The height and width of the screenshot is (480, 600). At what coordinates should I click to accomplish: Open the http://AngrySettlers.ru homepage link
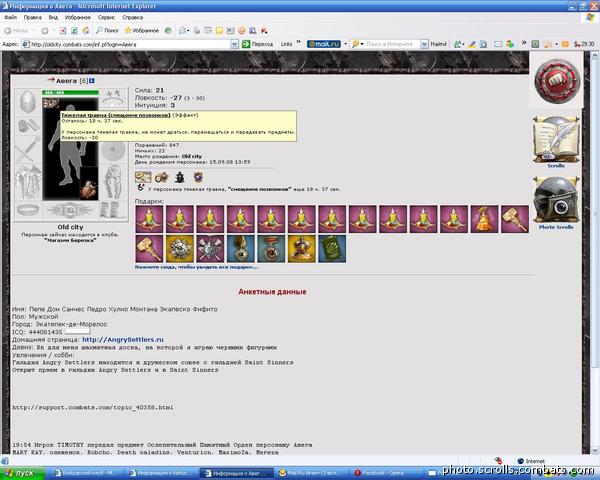(x=123, y=340)
